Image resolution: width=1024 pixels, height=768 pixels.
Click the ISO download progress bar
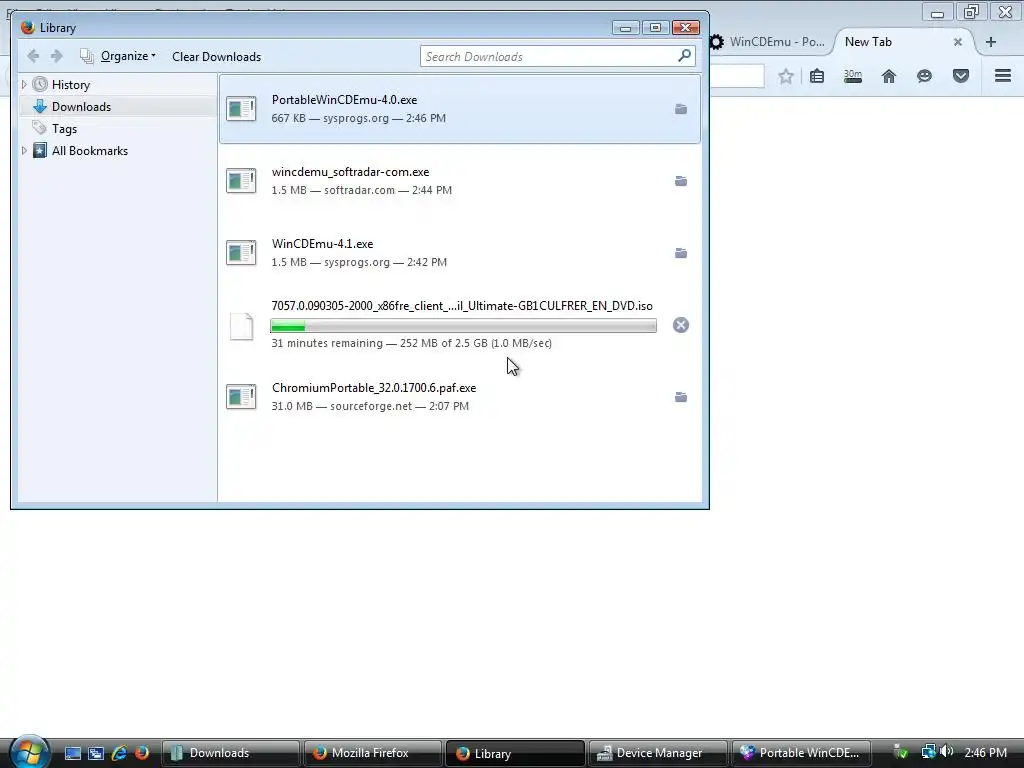point(463,326)
